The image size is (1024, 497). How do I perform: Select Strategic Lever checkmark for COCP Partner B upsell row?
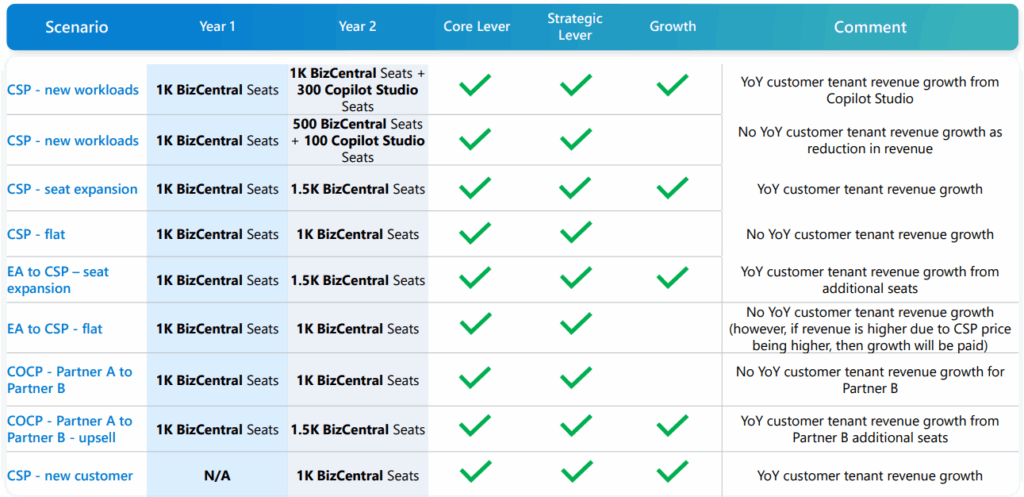(576, 426)
